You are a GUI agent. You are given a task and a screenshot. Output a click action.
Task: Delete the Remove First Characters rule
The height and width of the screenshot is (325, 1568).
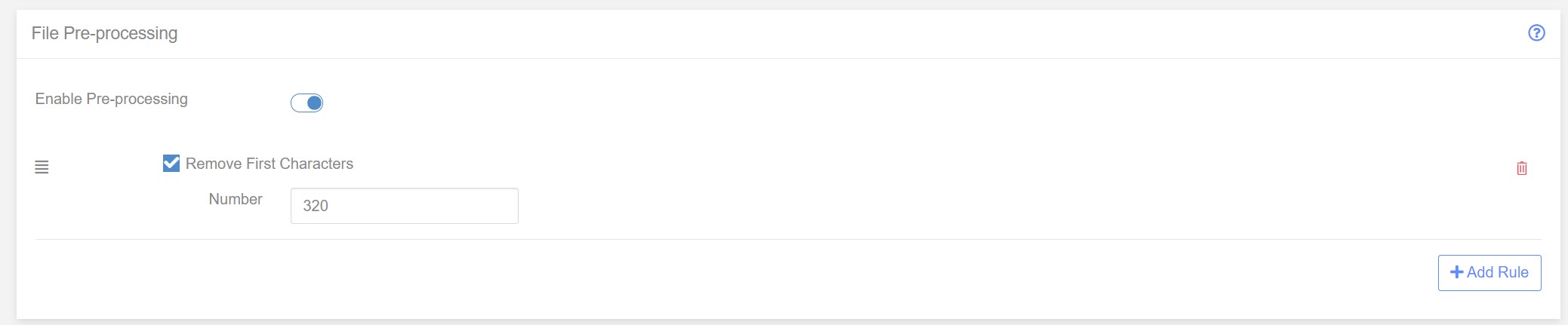(x=1522, y=168)
